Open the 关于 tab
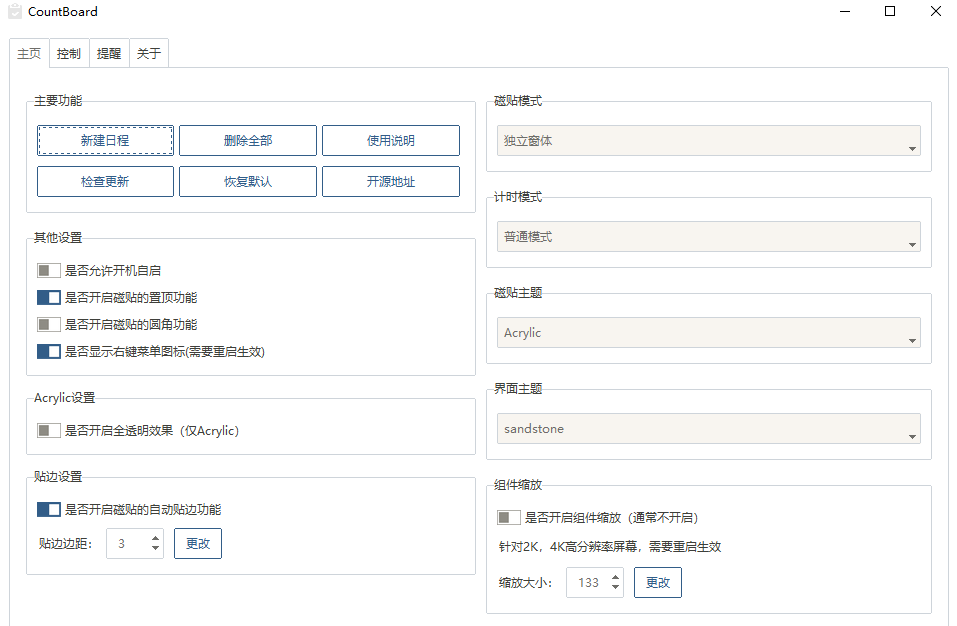The height and width of the screenshot is (626, 957). click(x=148, y=53)
